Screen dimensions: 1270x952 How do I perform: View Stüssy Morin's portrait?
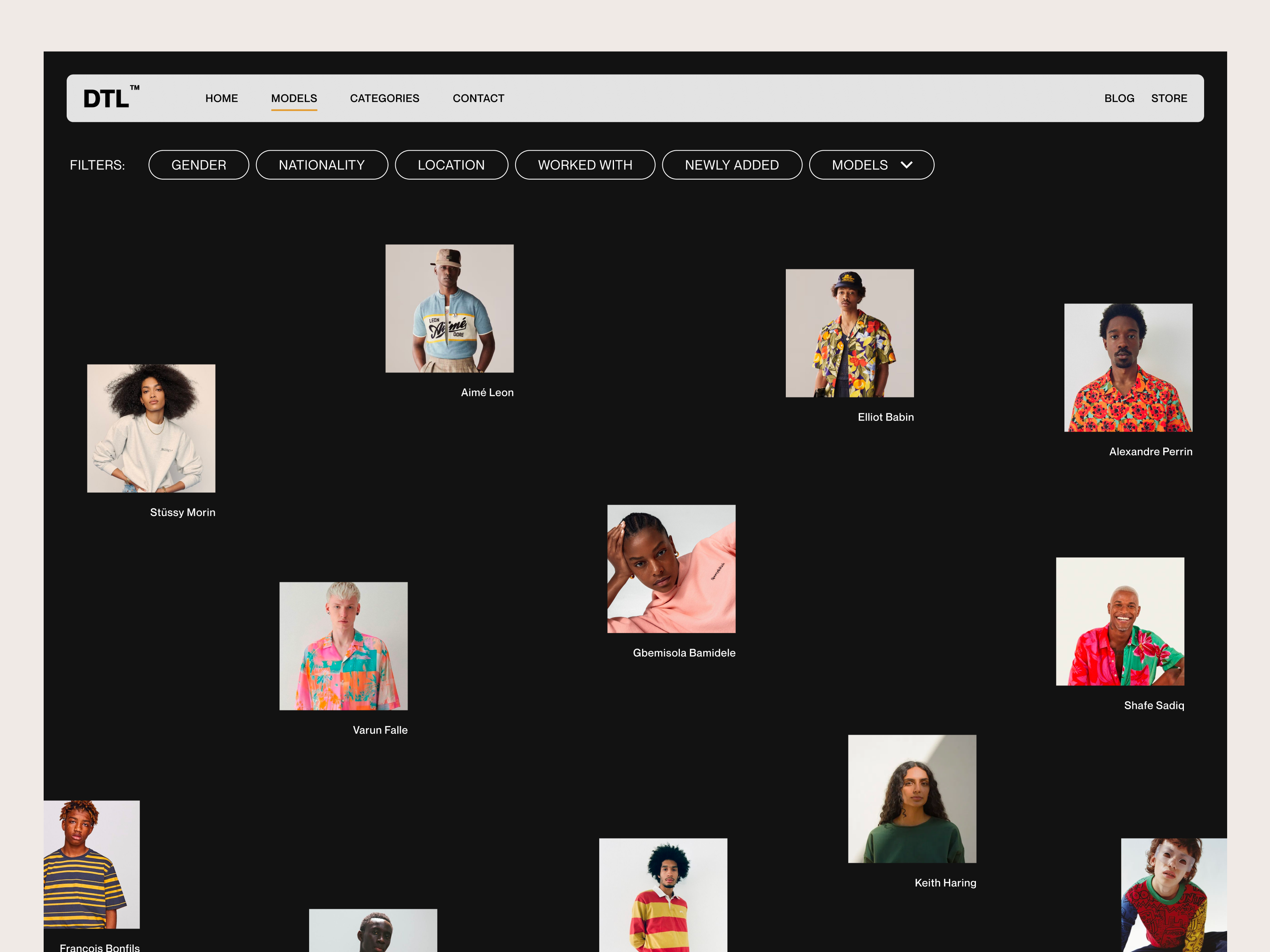(151, 429)
